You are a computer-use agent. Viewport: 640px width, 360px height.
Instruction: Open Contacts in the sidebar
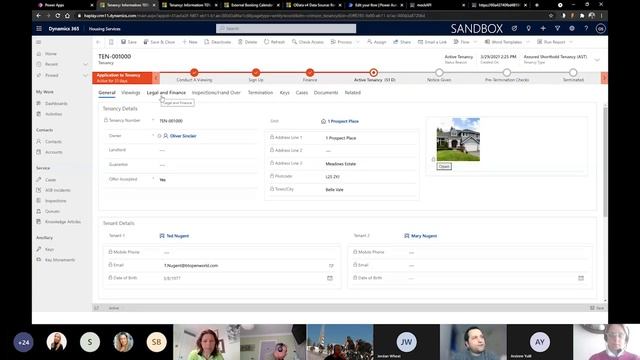[x=53, y=142]
